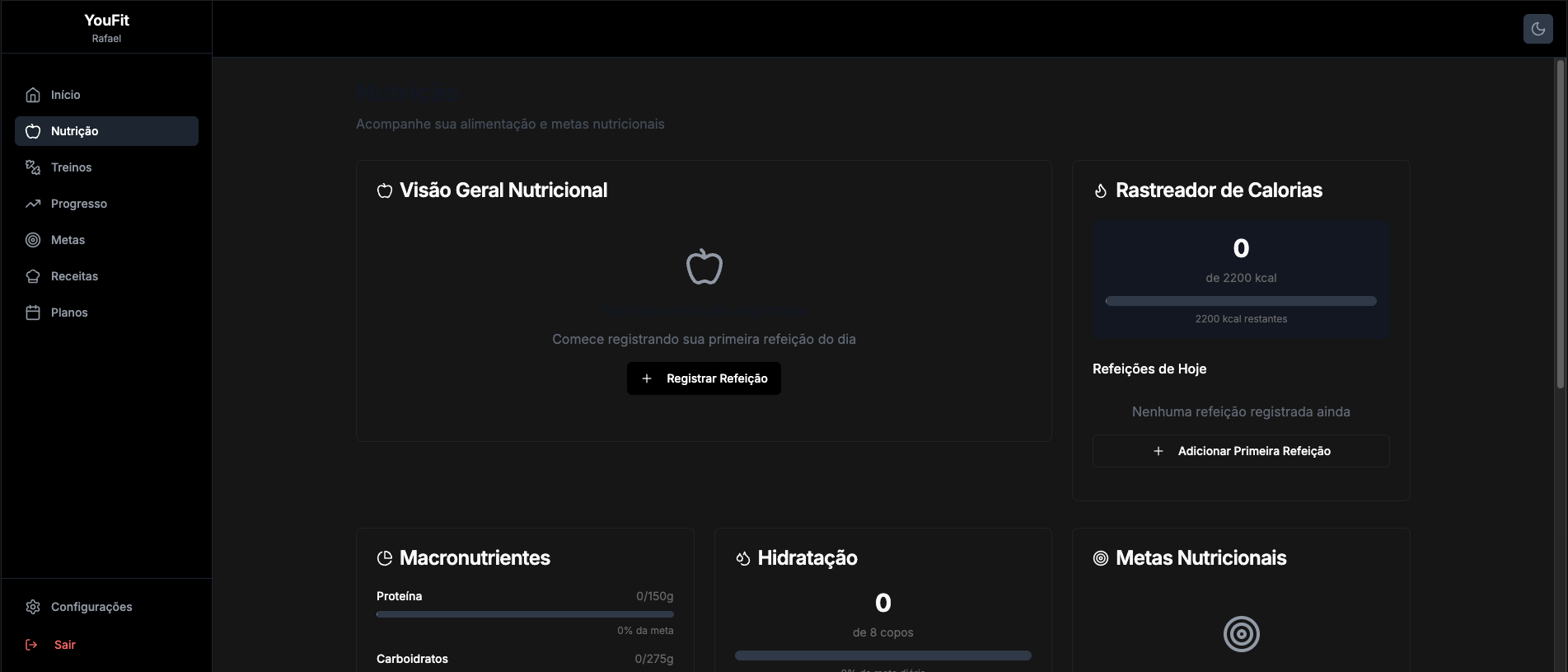Click the '0% da meta' text under Proteína
Image resolution: width=1568 pixels, height=672 pixels.
[x=645, y=631]
